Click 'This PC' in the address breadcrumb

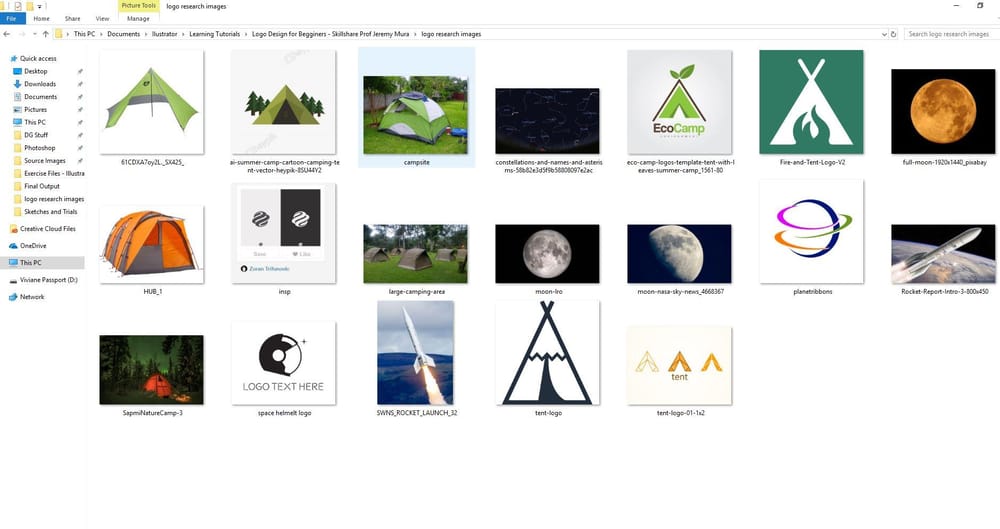(84, 34)
